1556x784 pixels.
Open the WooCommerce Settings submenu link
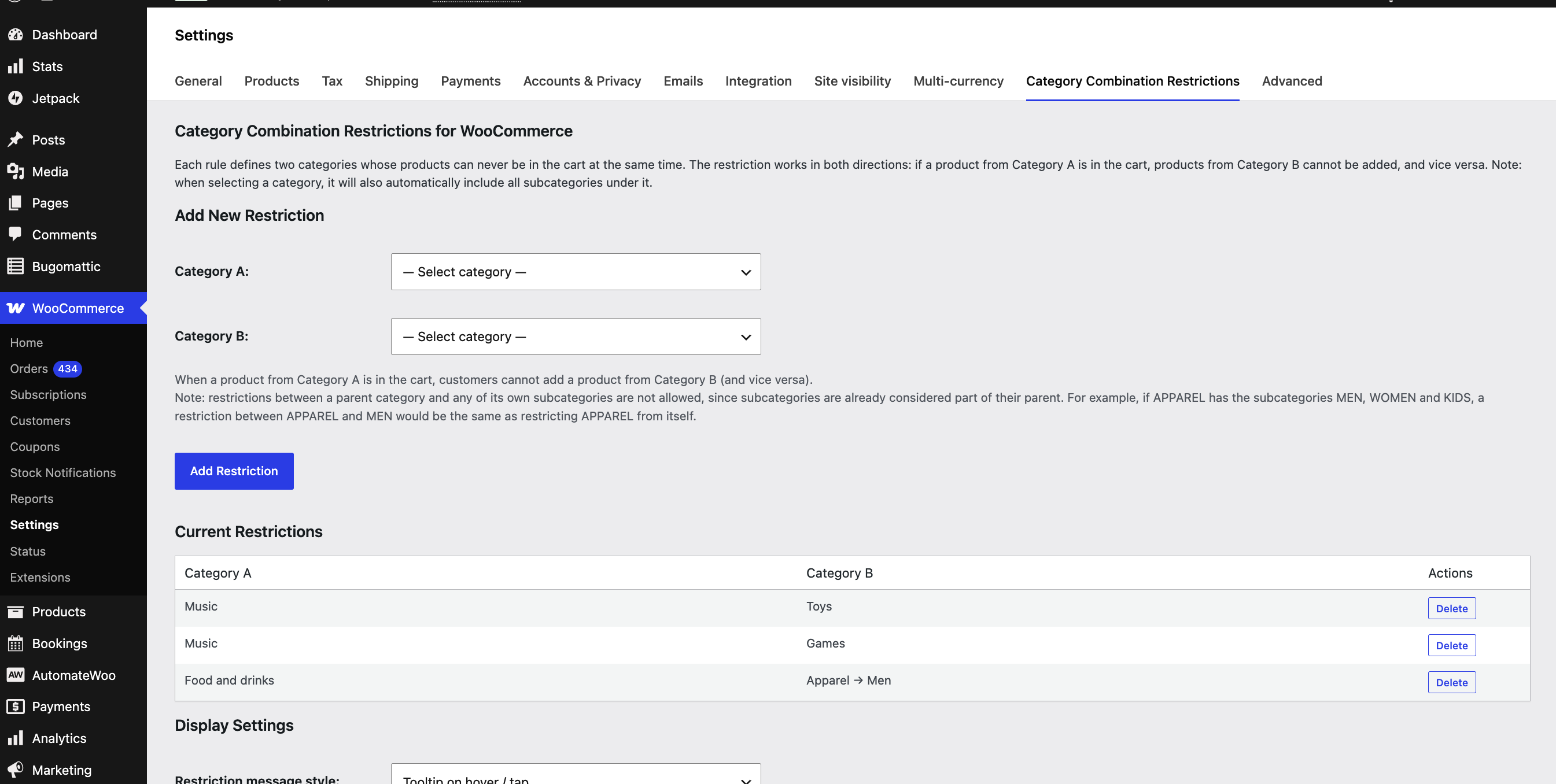pyautogui.click(x=35, y=525)
